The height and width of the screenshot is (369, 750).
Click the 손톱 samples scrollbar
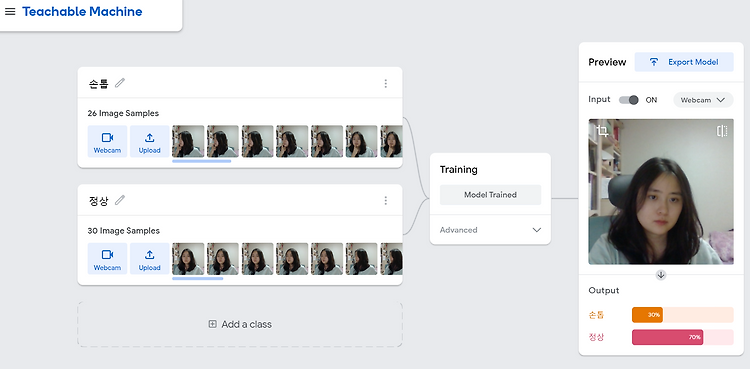pyautogui.click(x=201, y=161)
